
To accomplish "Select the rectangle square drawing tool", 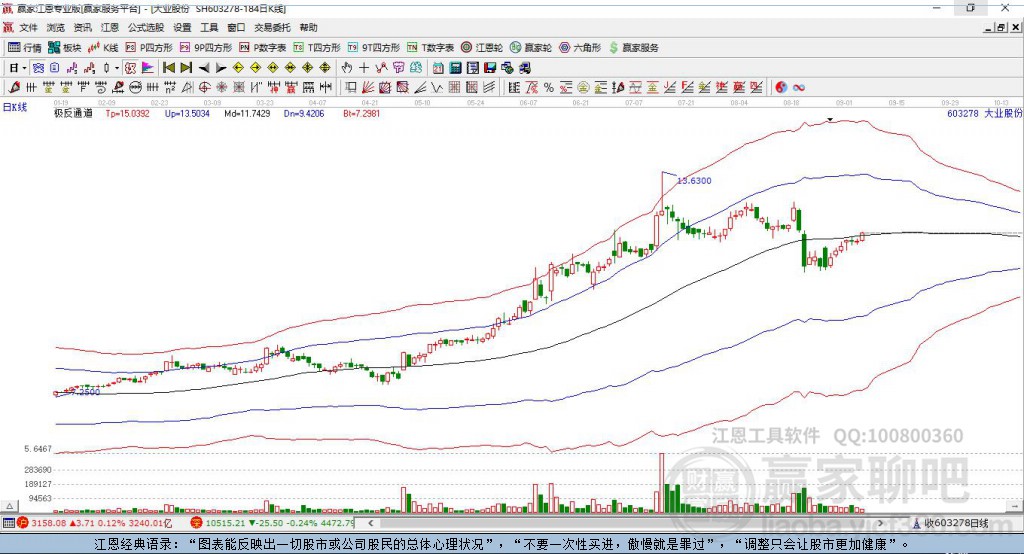I will click(x=351, y=88).
